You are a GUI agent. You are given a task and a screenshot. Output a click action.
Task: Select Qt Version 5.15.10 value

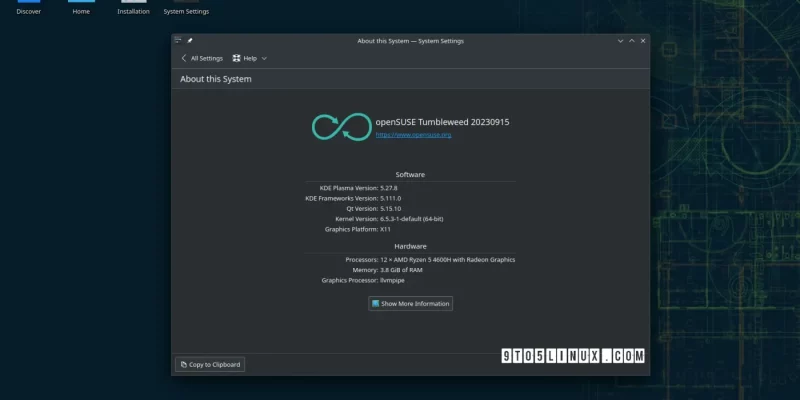click(x=391, y=209)
